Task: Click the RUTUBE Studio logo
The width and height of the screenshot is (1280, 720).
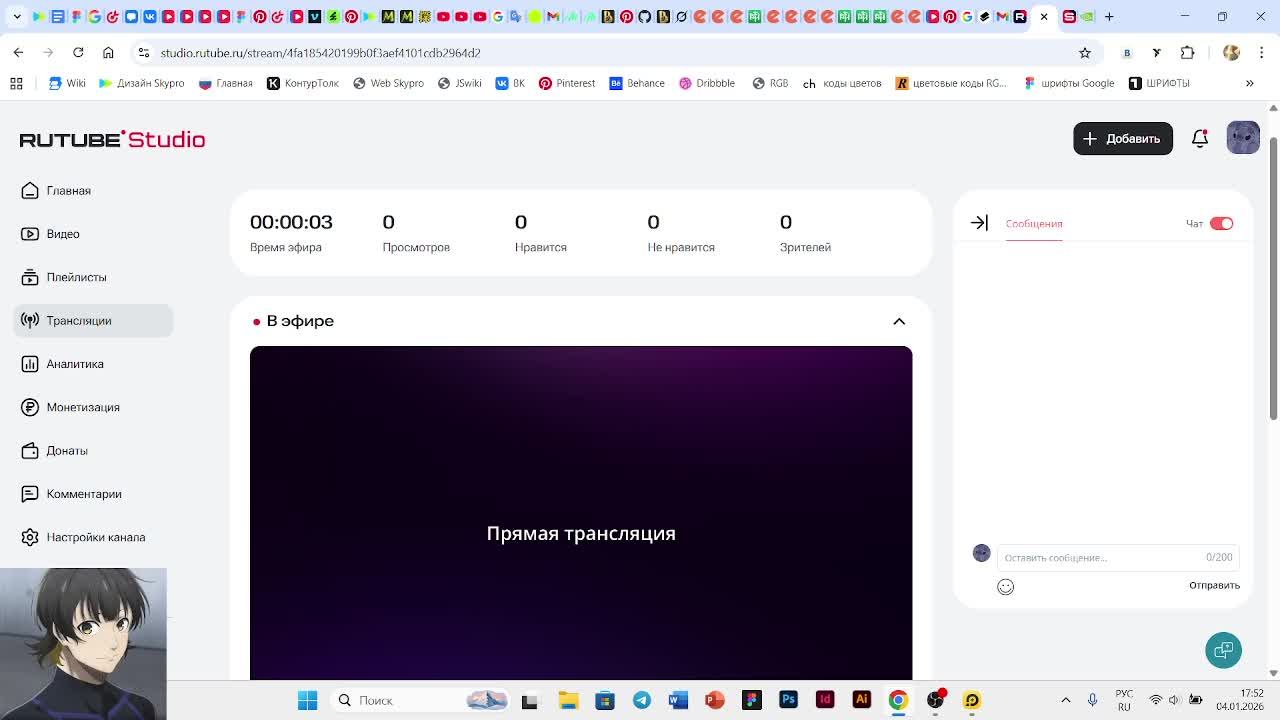Action: coord(112,139)
